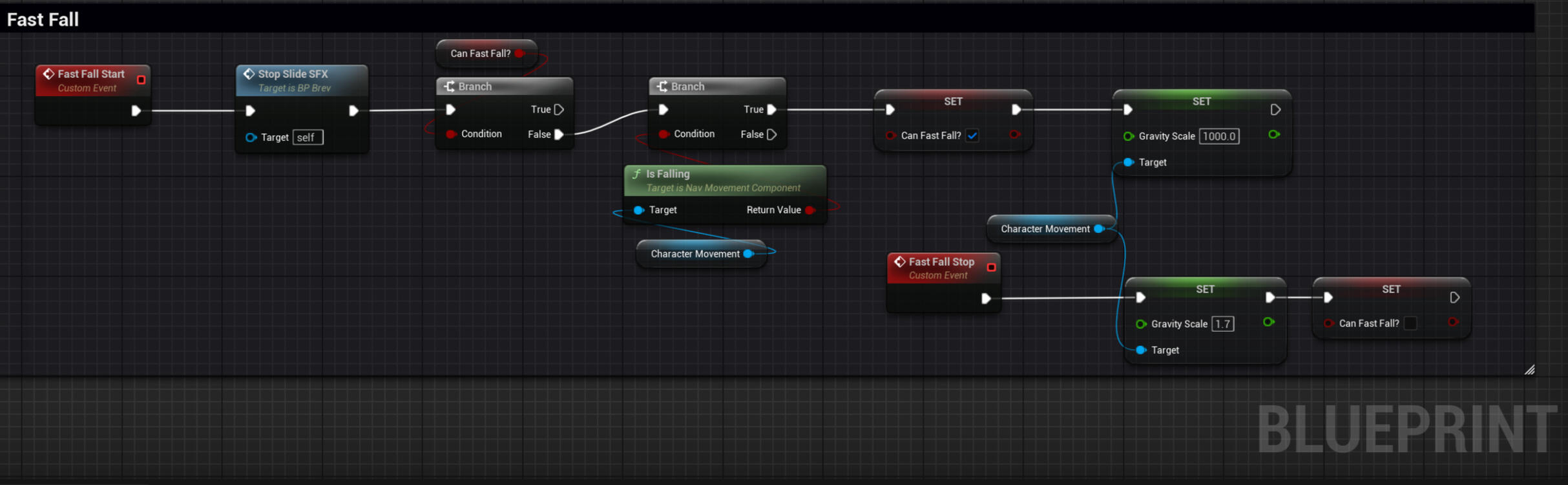
Task: Click the Stop Slide SFX function icon
Action: tap(249, 74)
